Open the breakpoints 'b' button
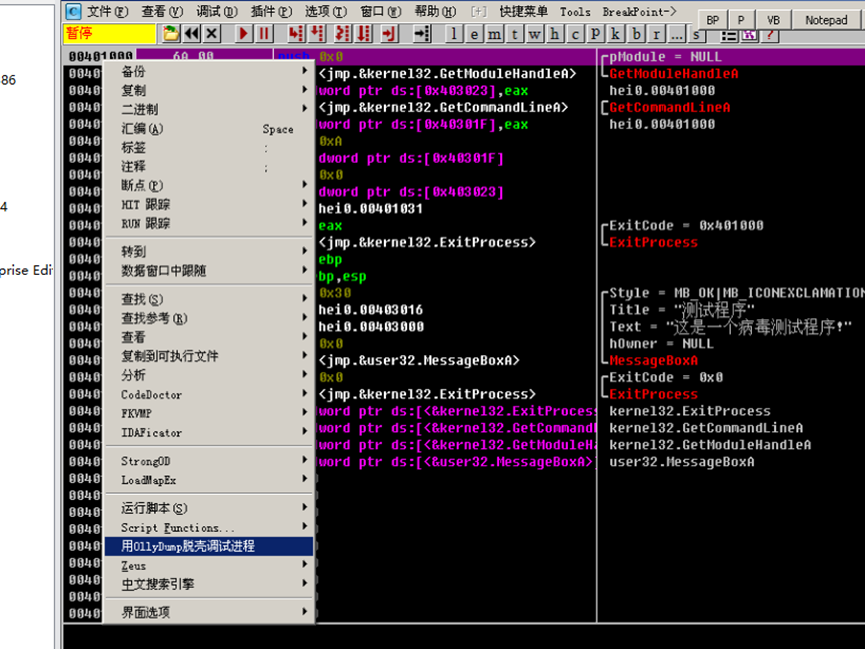The width and height of the screenshot is (865, 649). [x=636, y=34]
